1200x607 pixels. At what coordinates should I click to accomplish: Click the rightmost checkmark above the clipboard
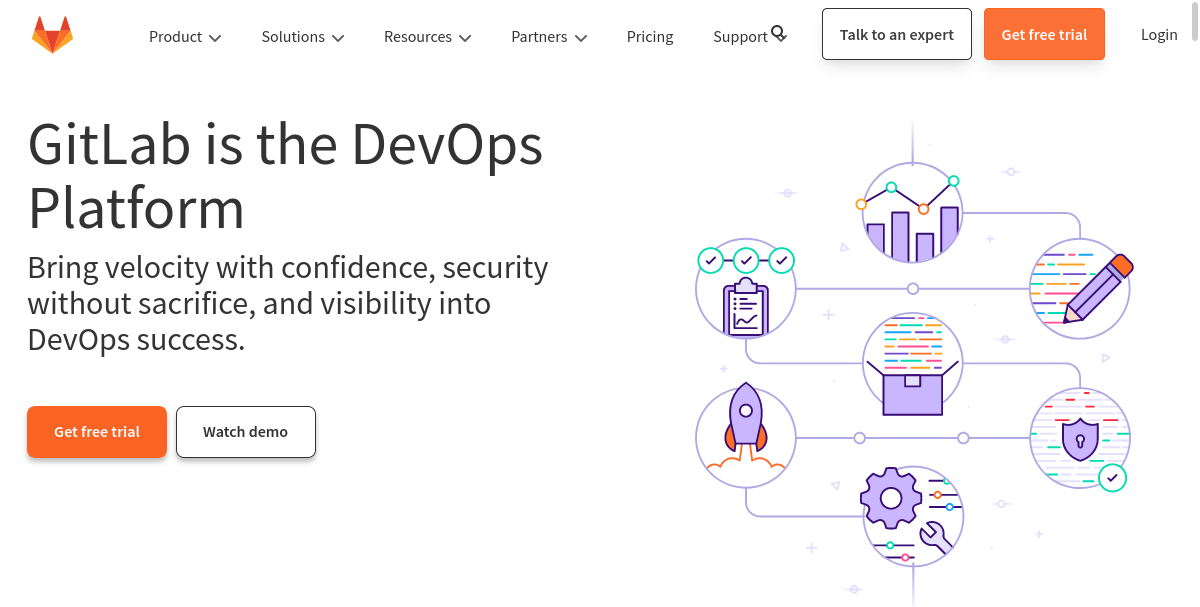781,261
